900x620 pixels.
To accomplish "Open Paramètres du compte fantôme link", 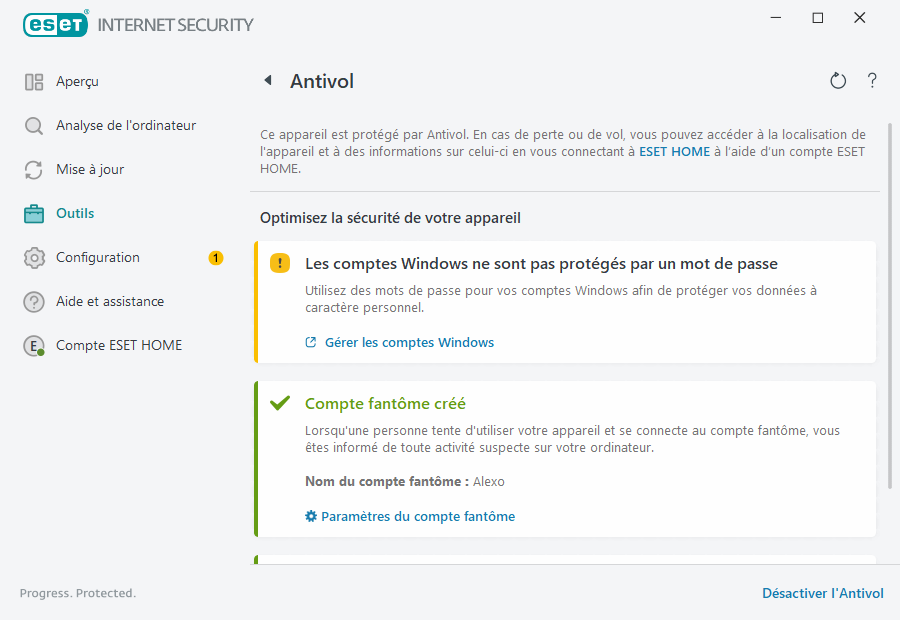I will (418, 517).
